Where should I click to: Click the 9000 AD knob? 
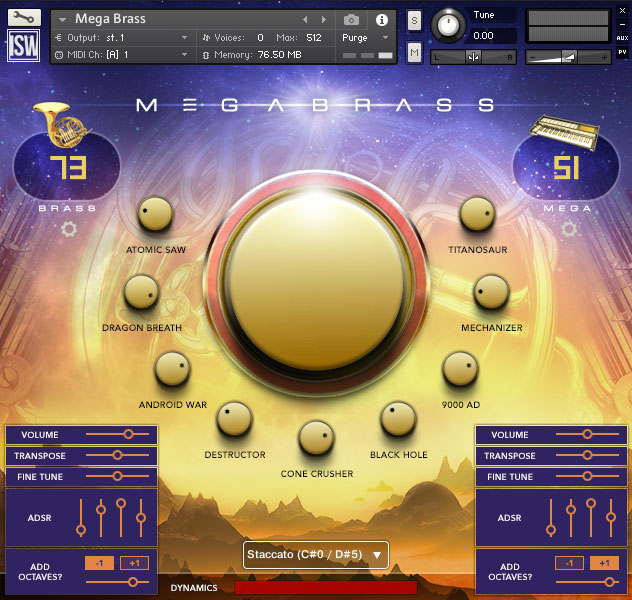click(460, 369)
